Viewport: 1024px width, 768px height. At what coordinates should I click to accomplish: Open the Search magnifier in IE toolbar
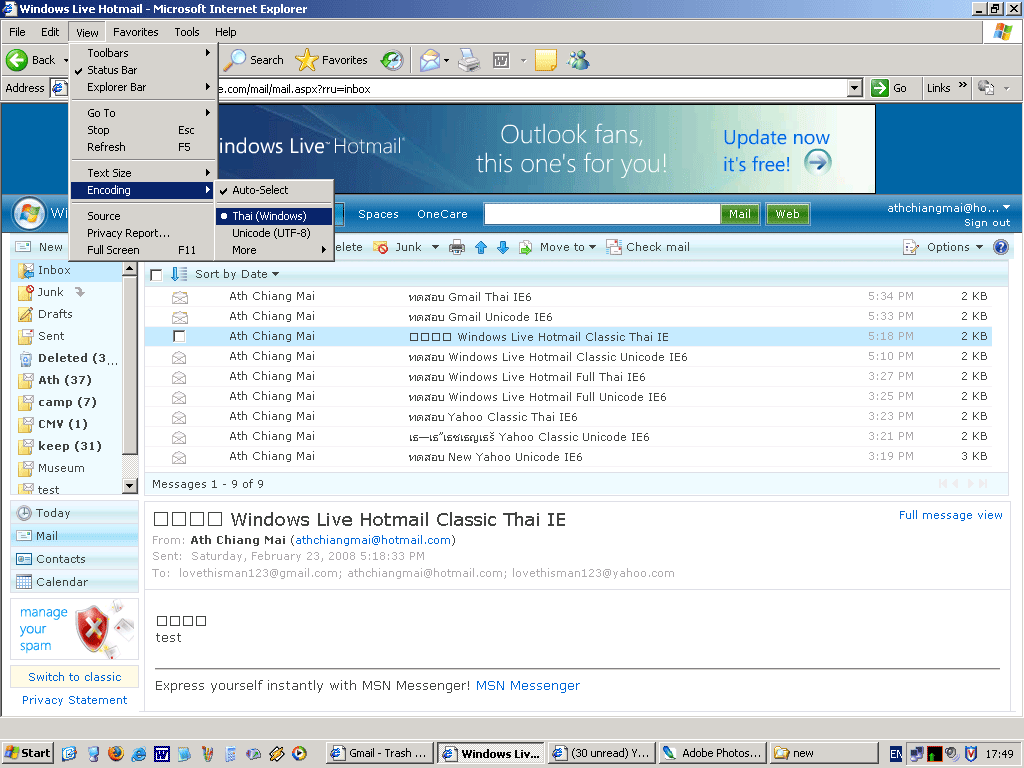click(234, 60)
